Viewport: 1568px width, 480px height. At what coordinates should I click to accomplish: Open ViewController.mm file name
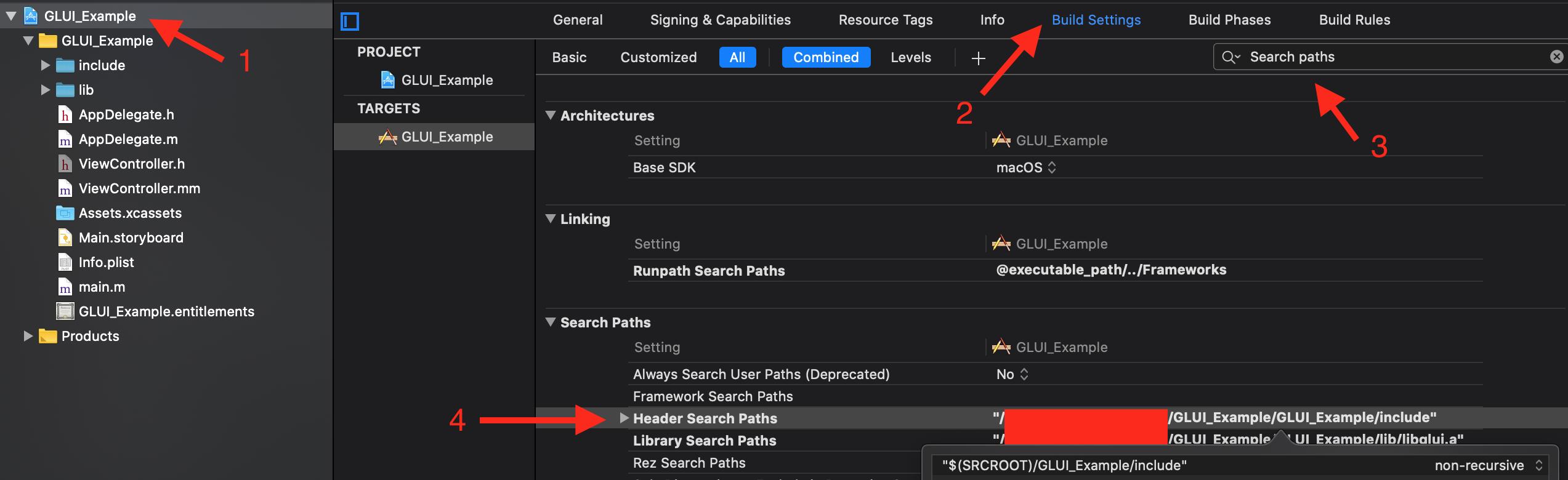point(139,188)
